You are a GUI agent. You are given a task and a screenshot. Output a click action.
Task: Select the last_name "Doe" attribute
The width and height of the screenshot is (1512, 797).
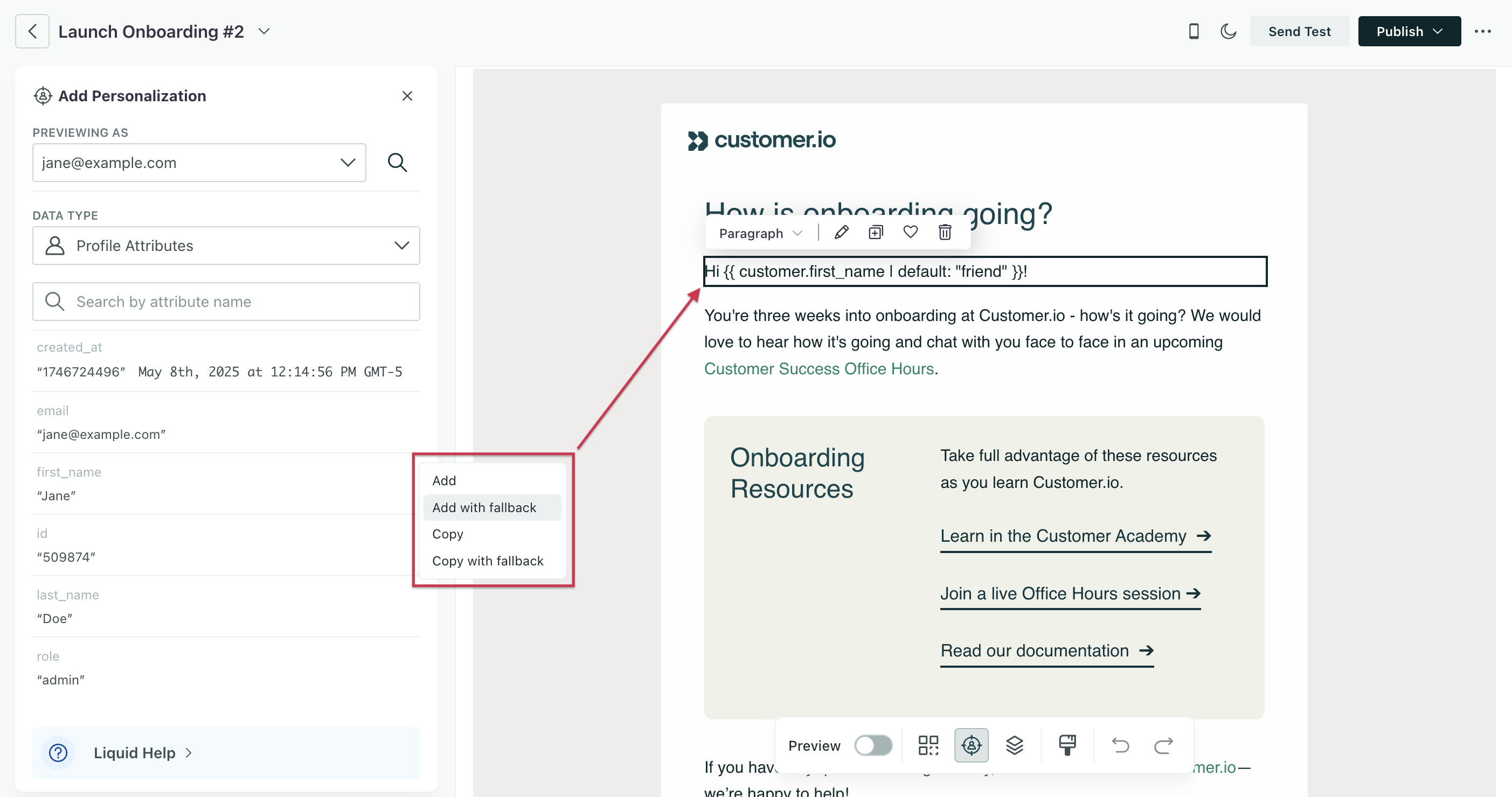pyautogui.click(x=226, y=606)
